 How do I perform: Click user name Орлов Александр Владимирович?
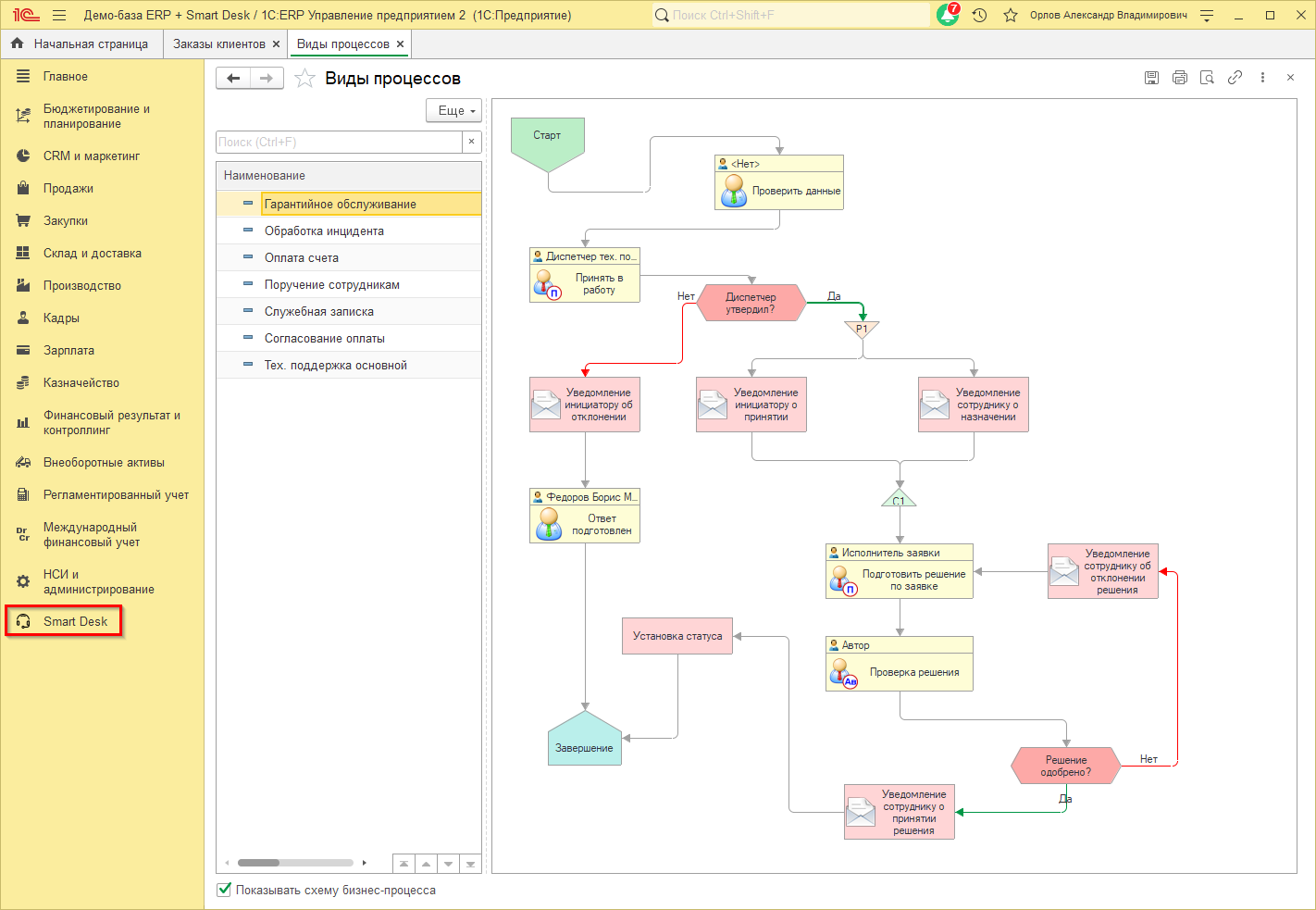click(1108, 15)
